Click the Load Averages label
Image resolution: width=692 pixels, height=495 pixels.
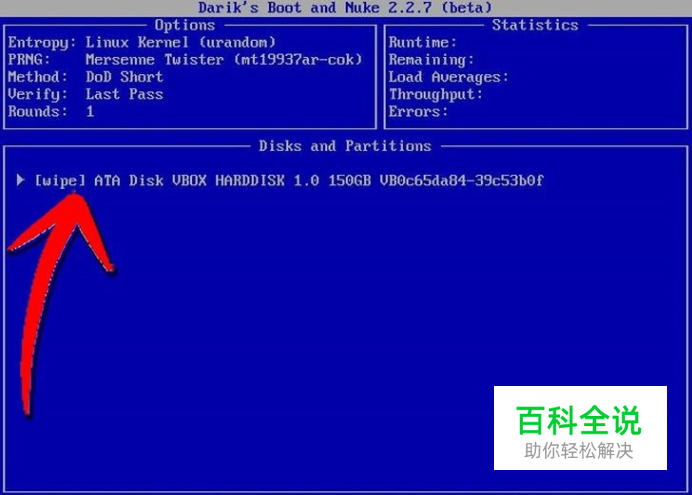(448, 77)
